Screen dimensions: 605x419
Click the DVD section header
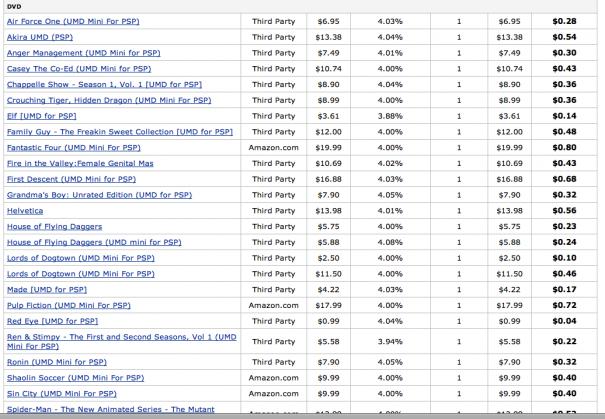pyautogui.click(x=15, y=4)
